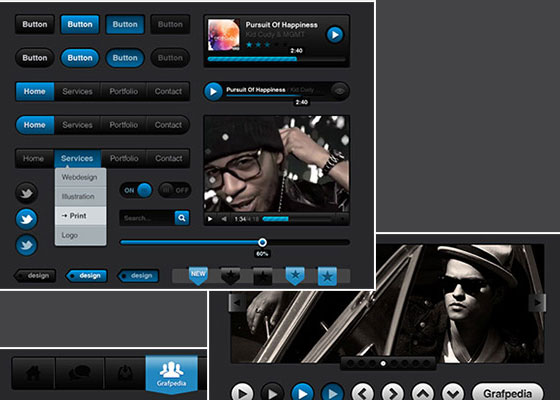Open the speech bubbles chat tab
The height and width of the screenshot is (400, 560).
click(x=80, y=373)
